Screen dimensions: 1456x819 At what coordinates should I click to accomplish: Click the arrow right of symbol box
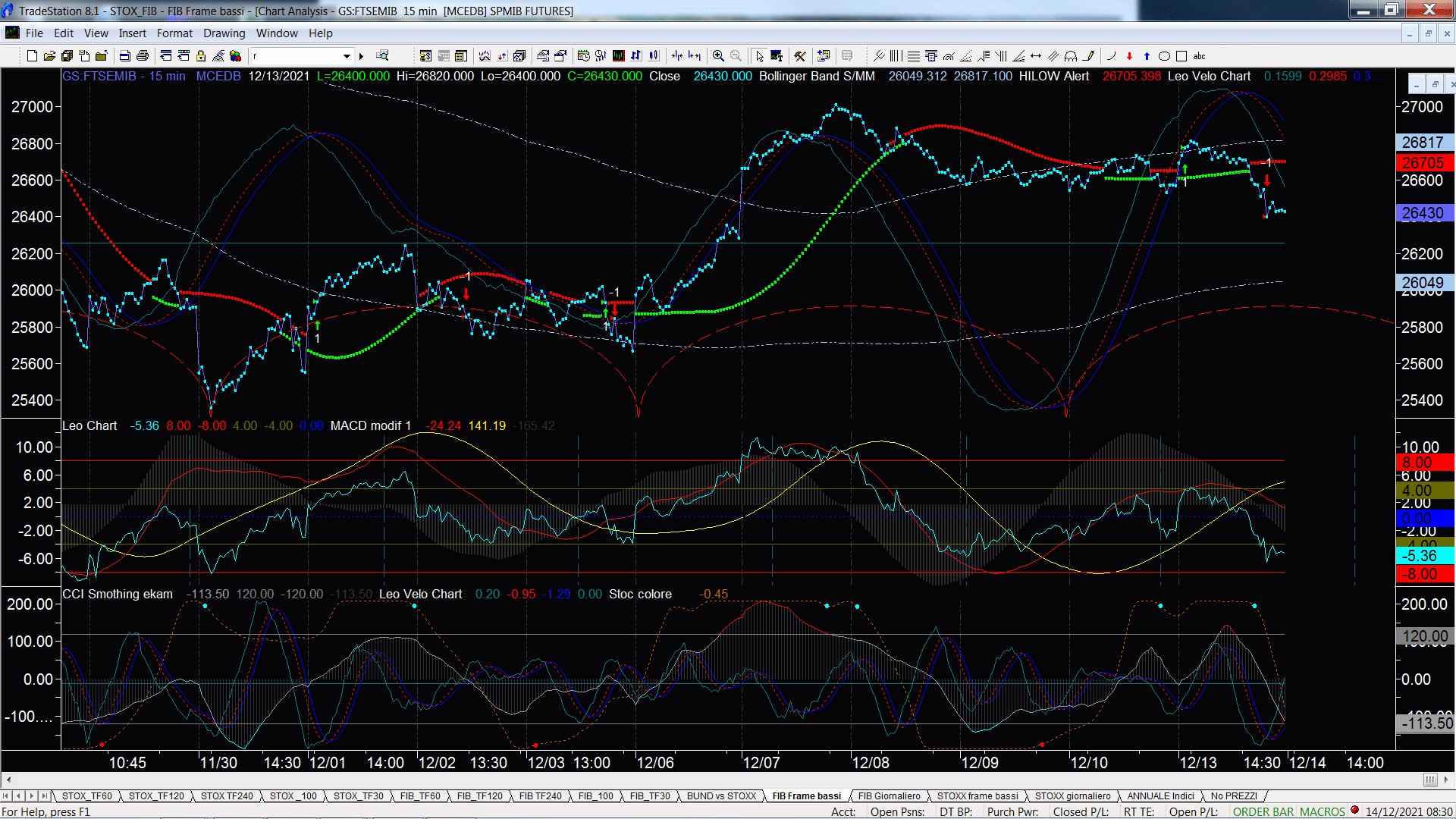point(361,56)
